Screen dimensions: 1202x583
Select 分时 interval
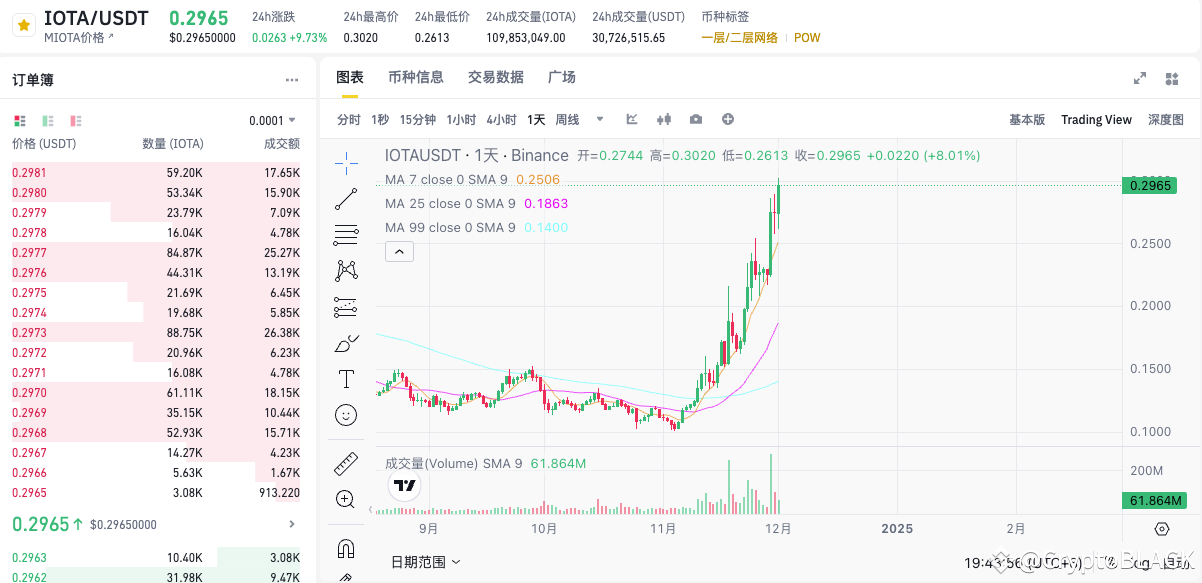tap(348, 120)
